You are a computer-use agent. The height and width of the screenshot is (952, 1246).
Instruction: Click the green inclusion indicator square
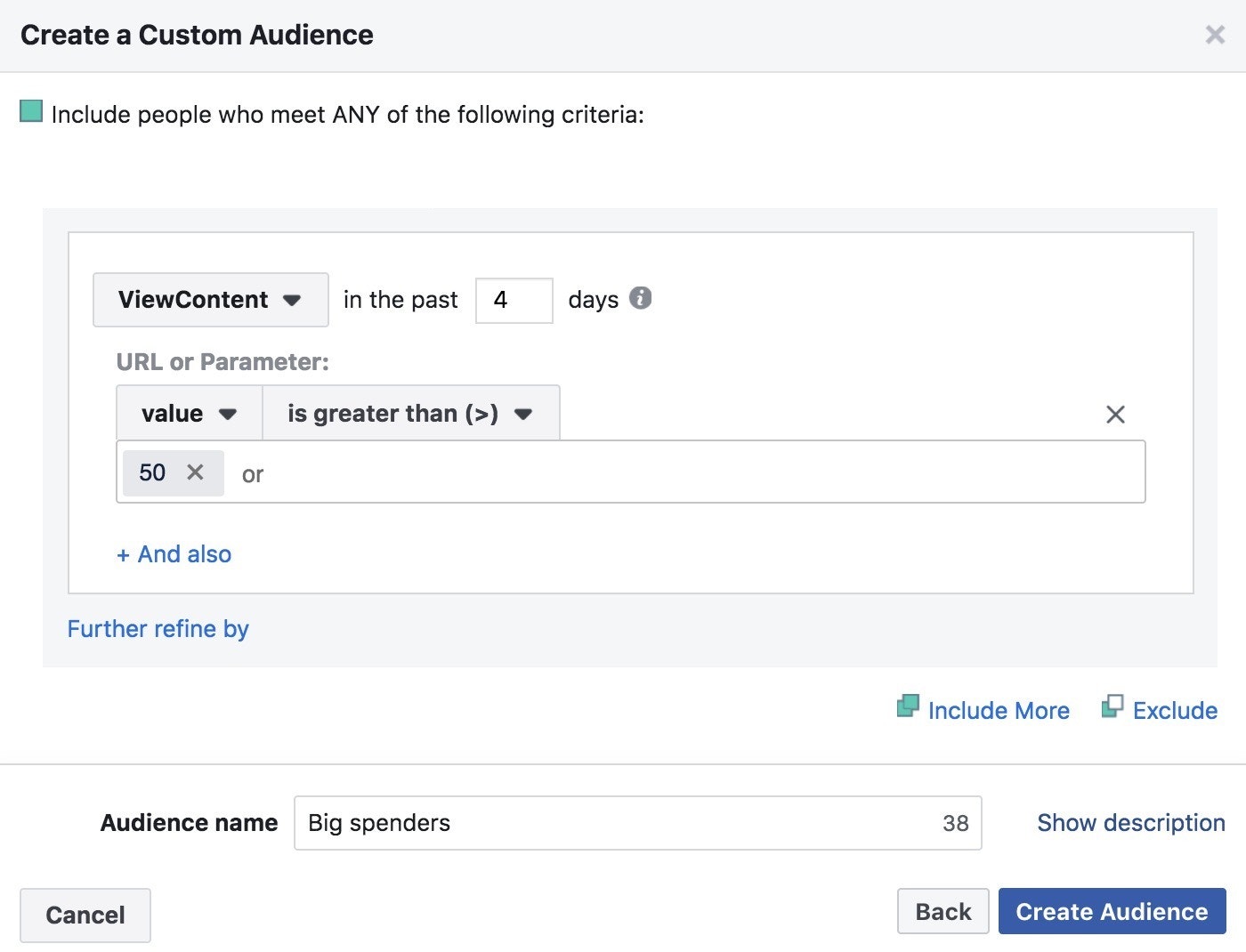[x=31, y=111]
